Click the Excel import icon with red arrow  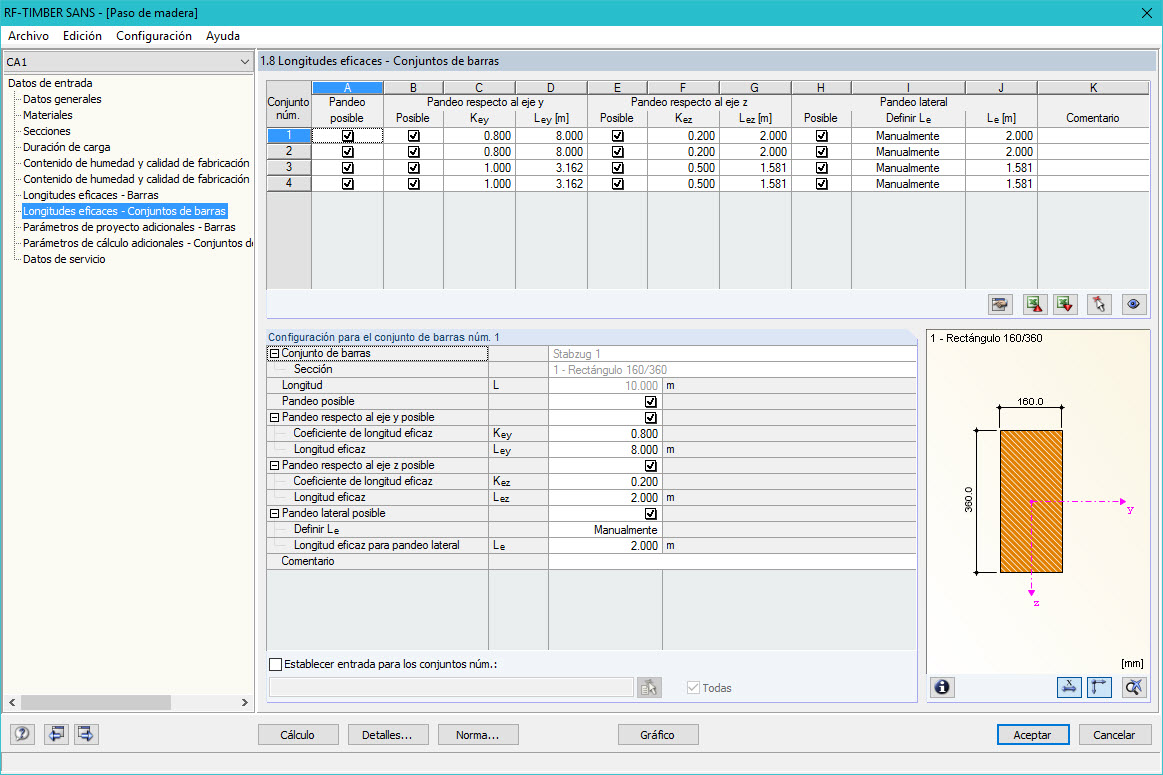pyautogui.click(x=1064, y=304)
